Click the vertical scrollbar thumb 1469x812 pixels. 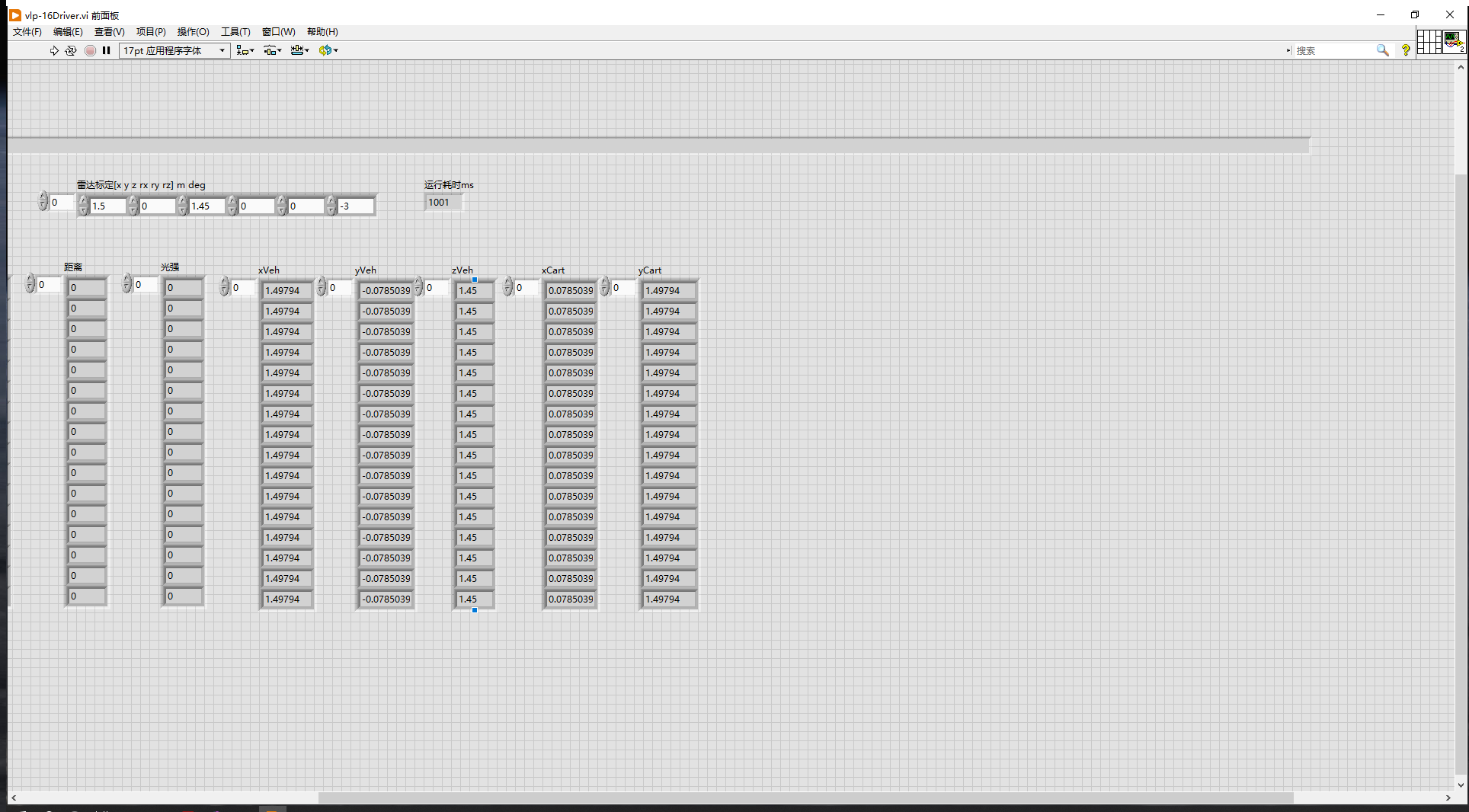pos(1461,474)
